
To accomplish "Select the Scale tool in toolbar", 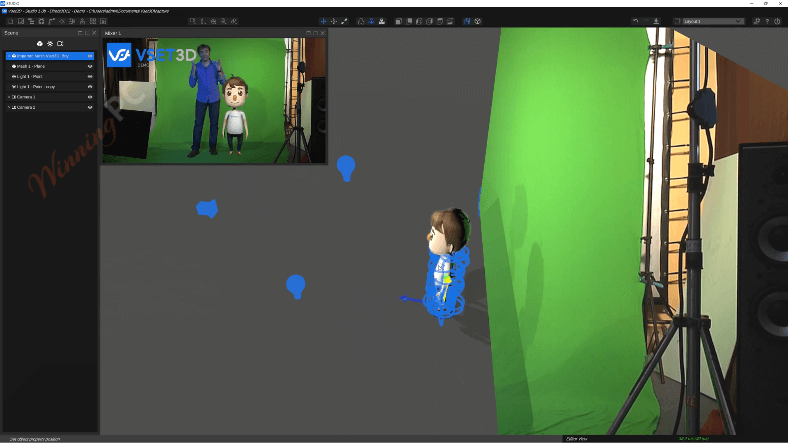I will [x=344, y=21].
